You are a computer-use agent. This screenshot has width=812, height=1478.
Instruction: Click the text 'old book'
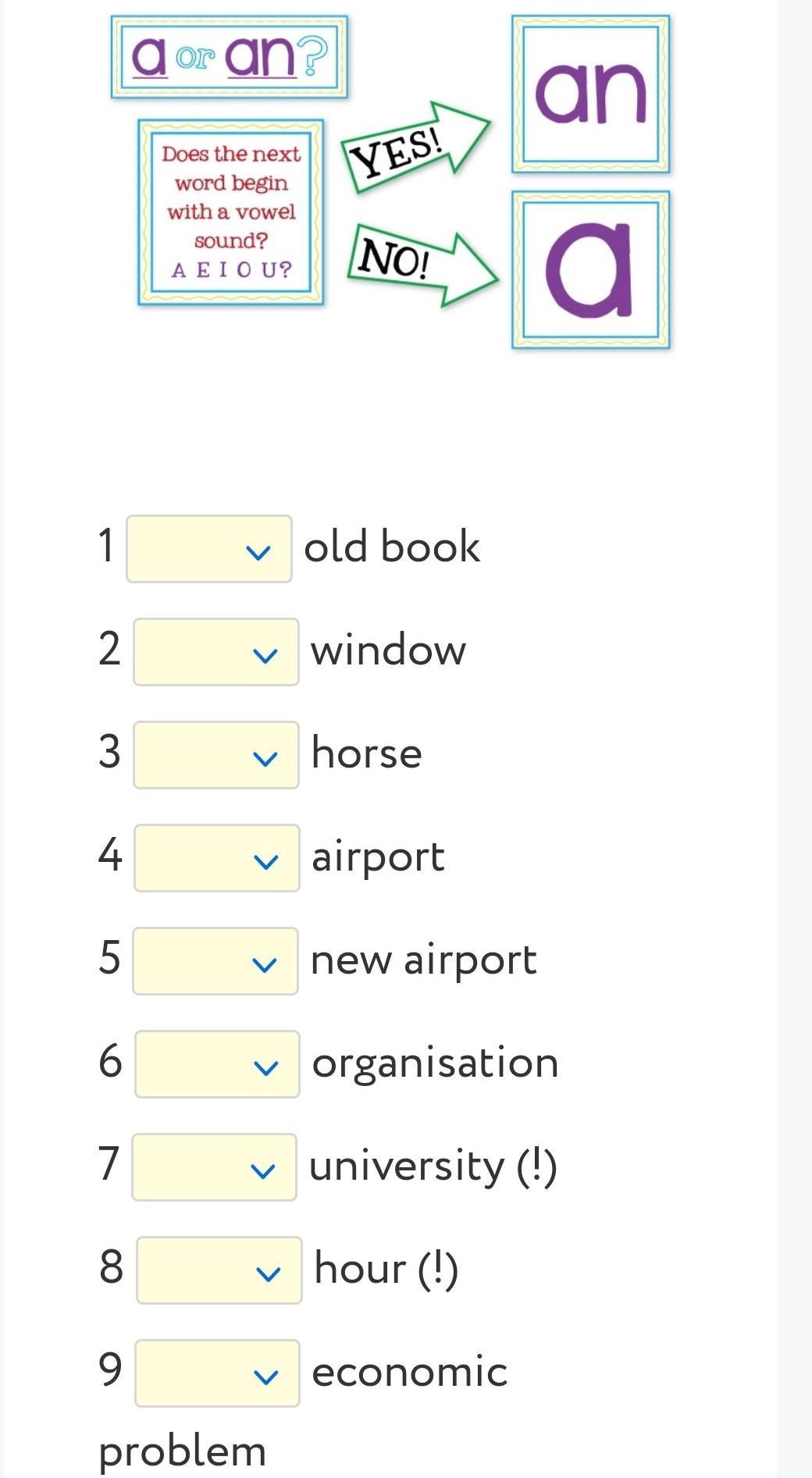tap(392, 547)
